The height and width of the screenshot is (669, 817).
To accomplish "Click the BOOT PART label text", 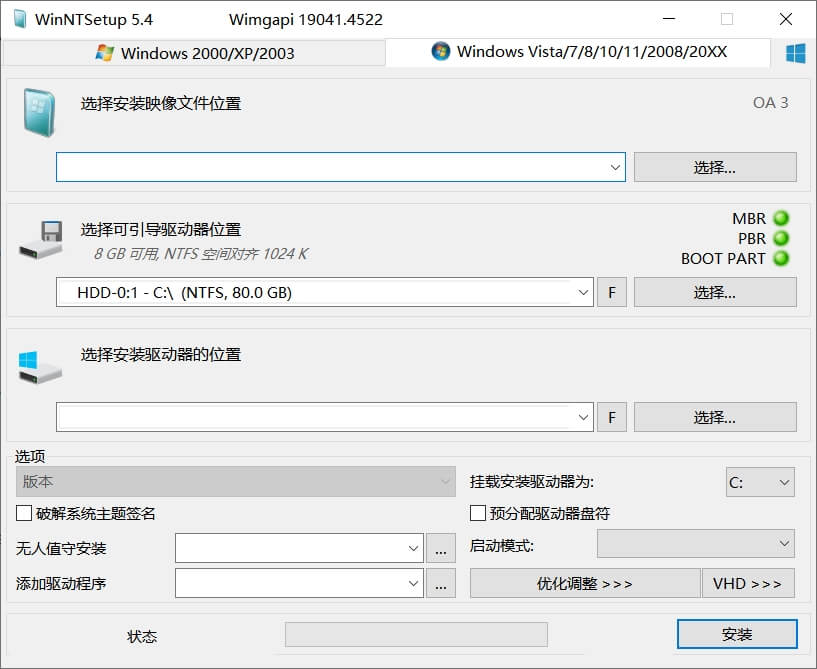I will tap(723, 258).
